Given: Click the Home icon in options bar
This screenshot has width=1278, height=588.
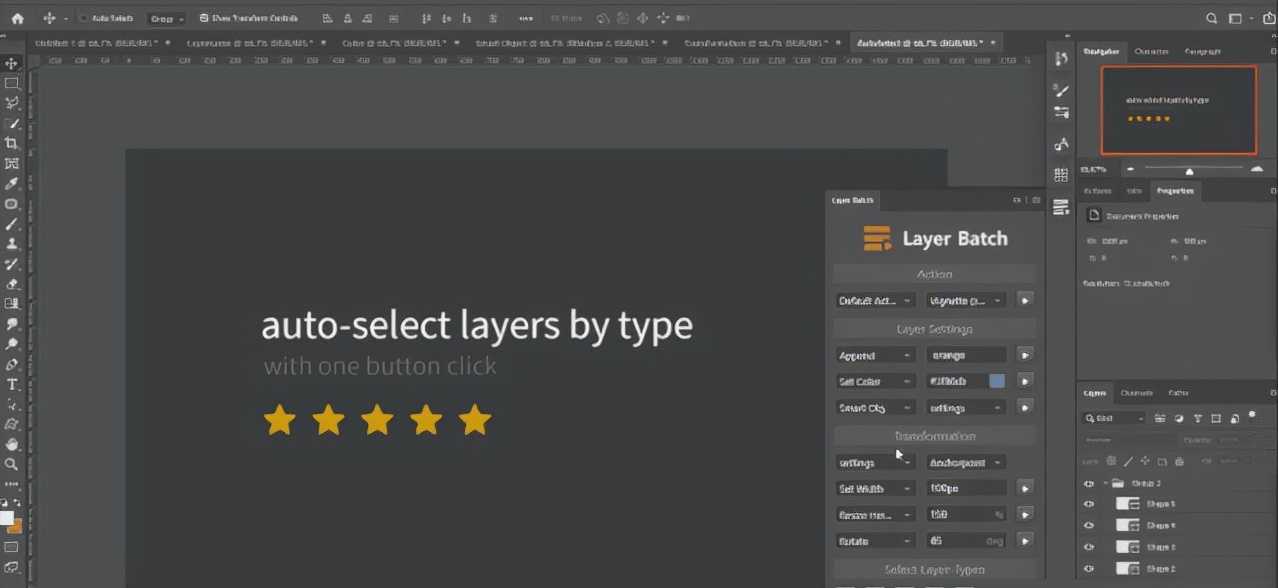Looking at the screenshot, I should (x=17, y=18).
